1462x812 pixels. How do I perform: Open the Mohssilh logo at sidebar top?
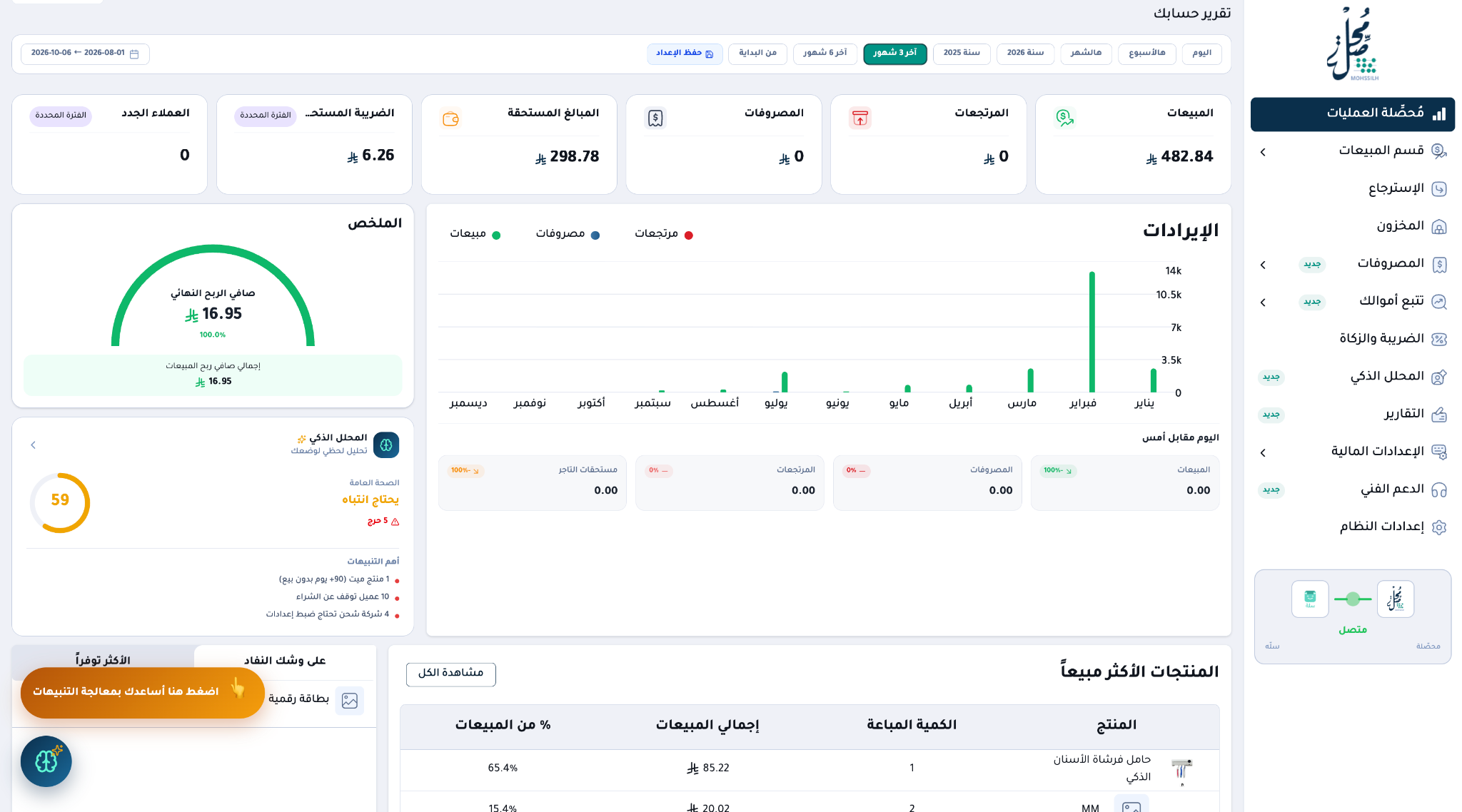1352,44
